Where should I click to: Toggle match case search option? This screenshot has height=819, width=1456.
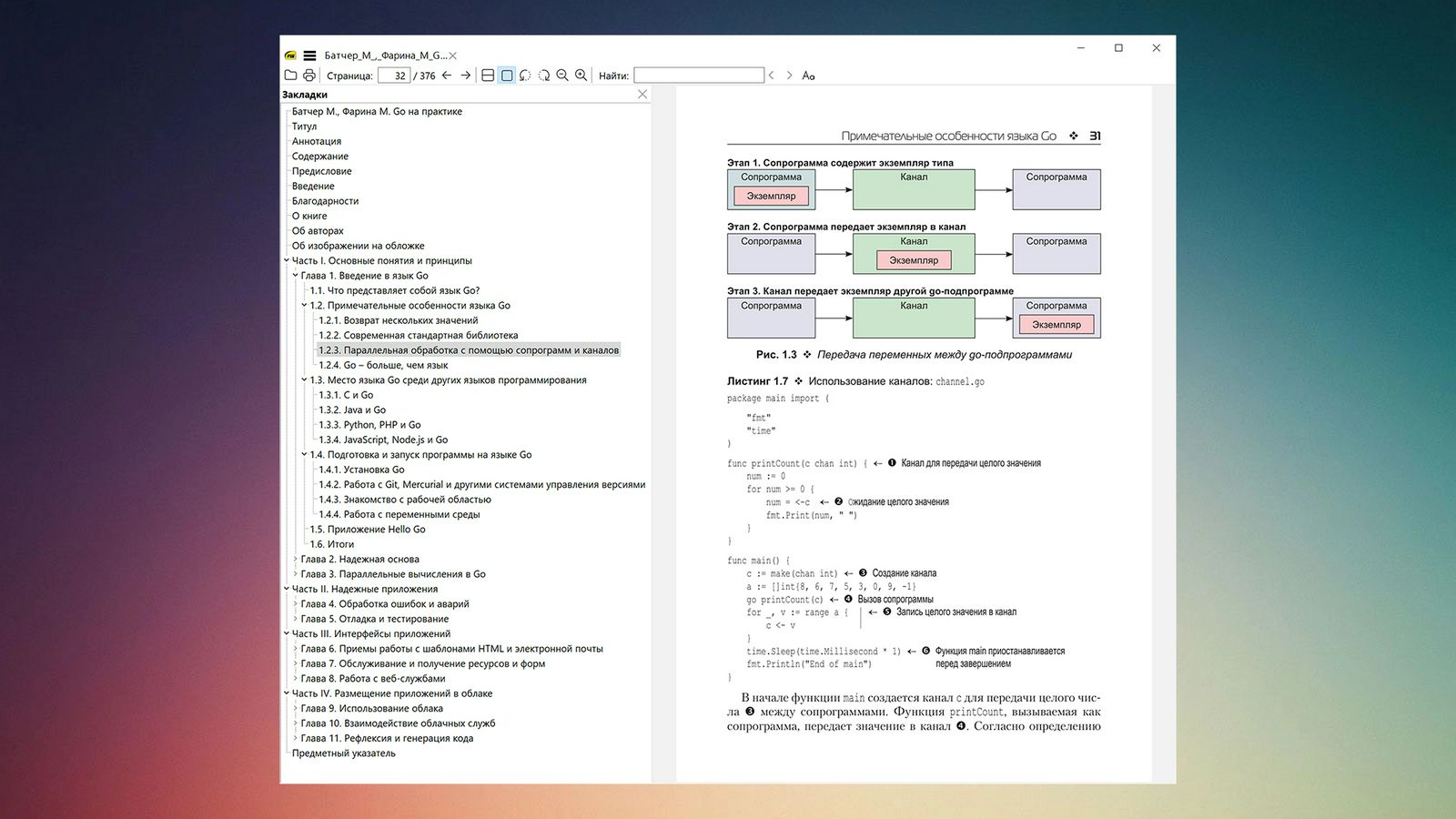coord(808,76)
